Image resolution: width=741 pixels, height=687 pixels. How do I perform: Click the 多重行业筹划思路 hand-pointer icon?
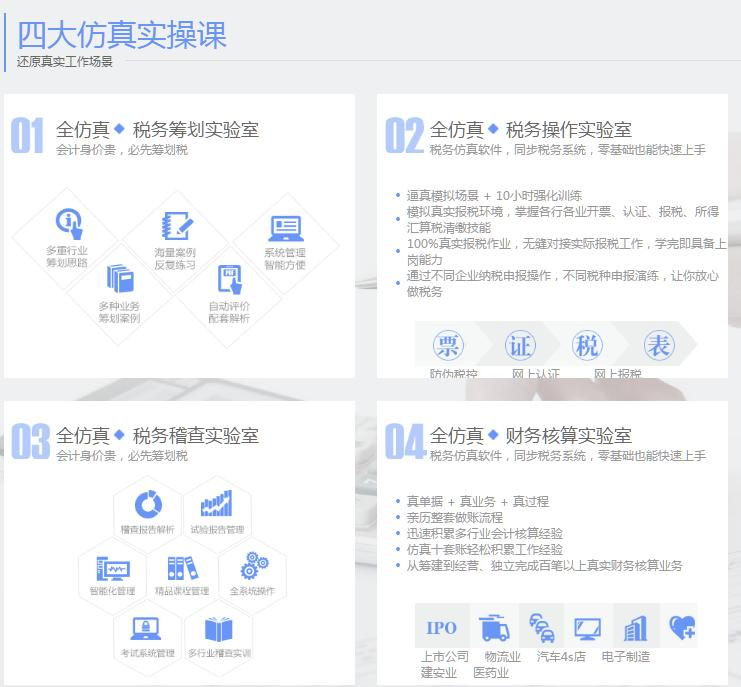click(69, 223)
